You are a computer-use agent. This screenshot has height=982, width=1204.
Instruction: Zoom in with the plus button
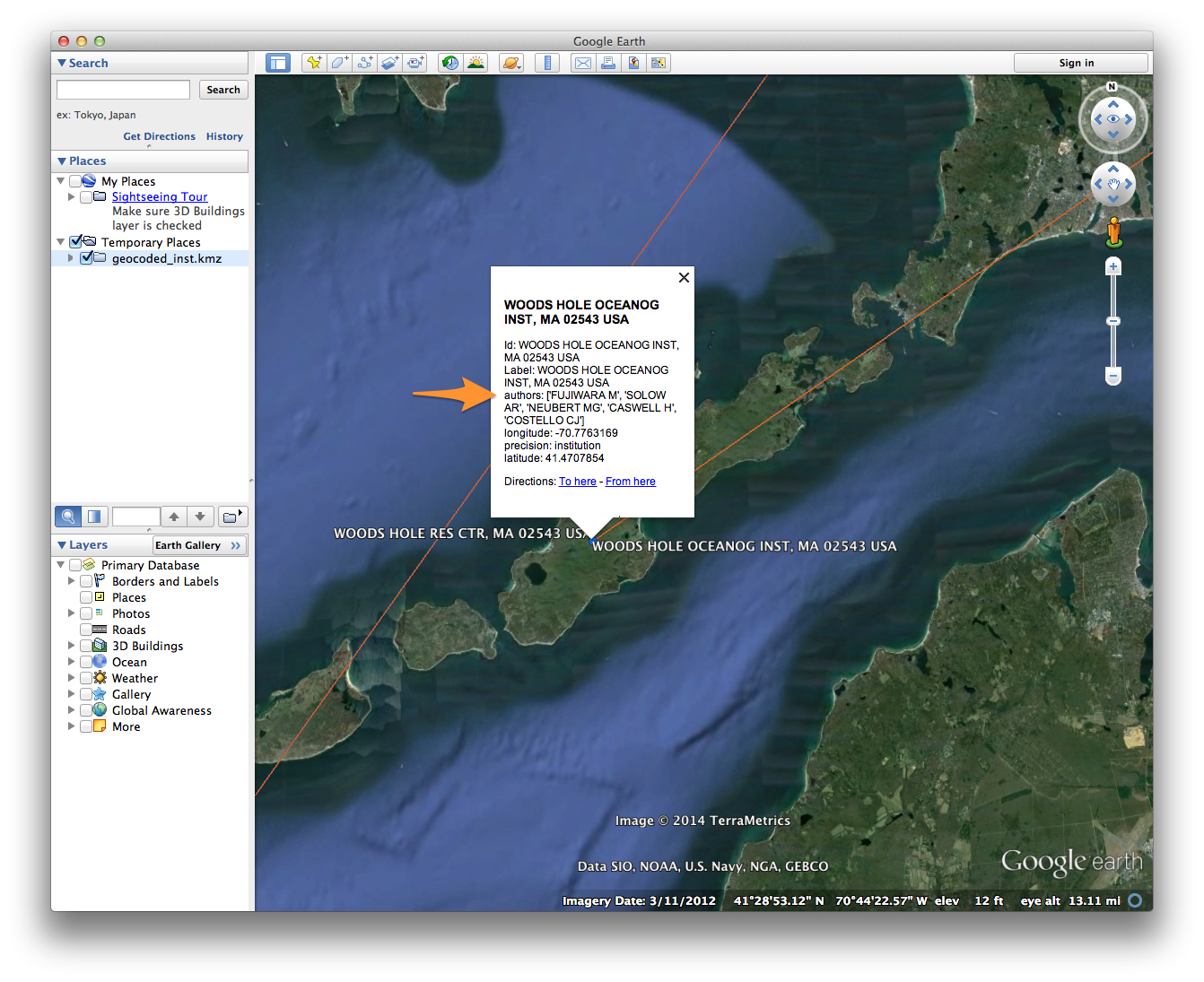[x=1113, y=266]
